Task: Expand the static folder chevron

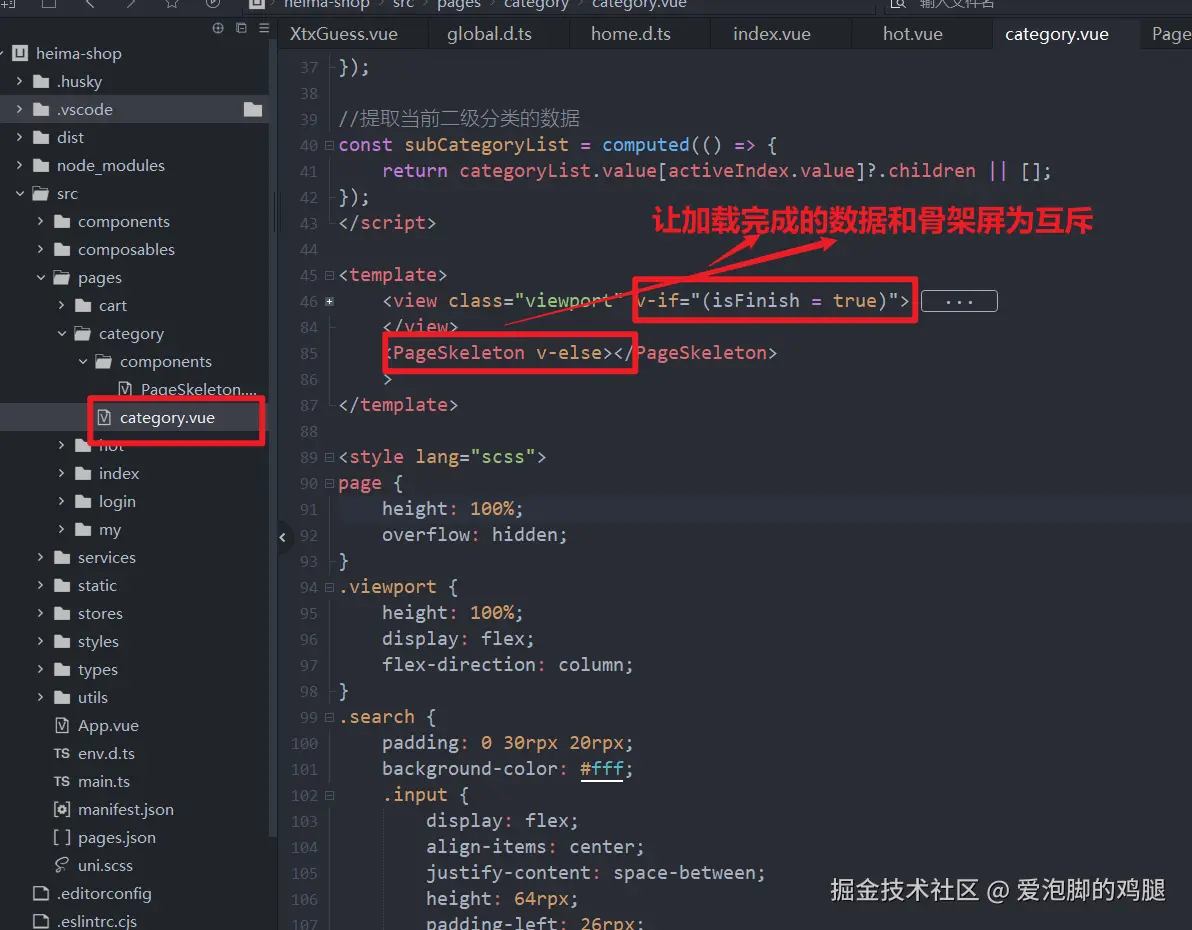Action: pyautogui.click(x=40, y=586)
